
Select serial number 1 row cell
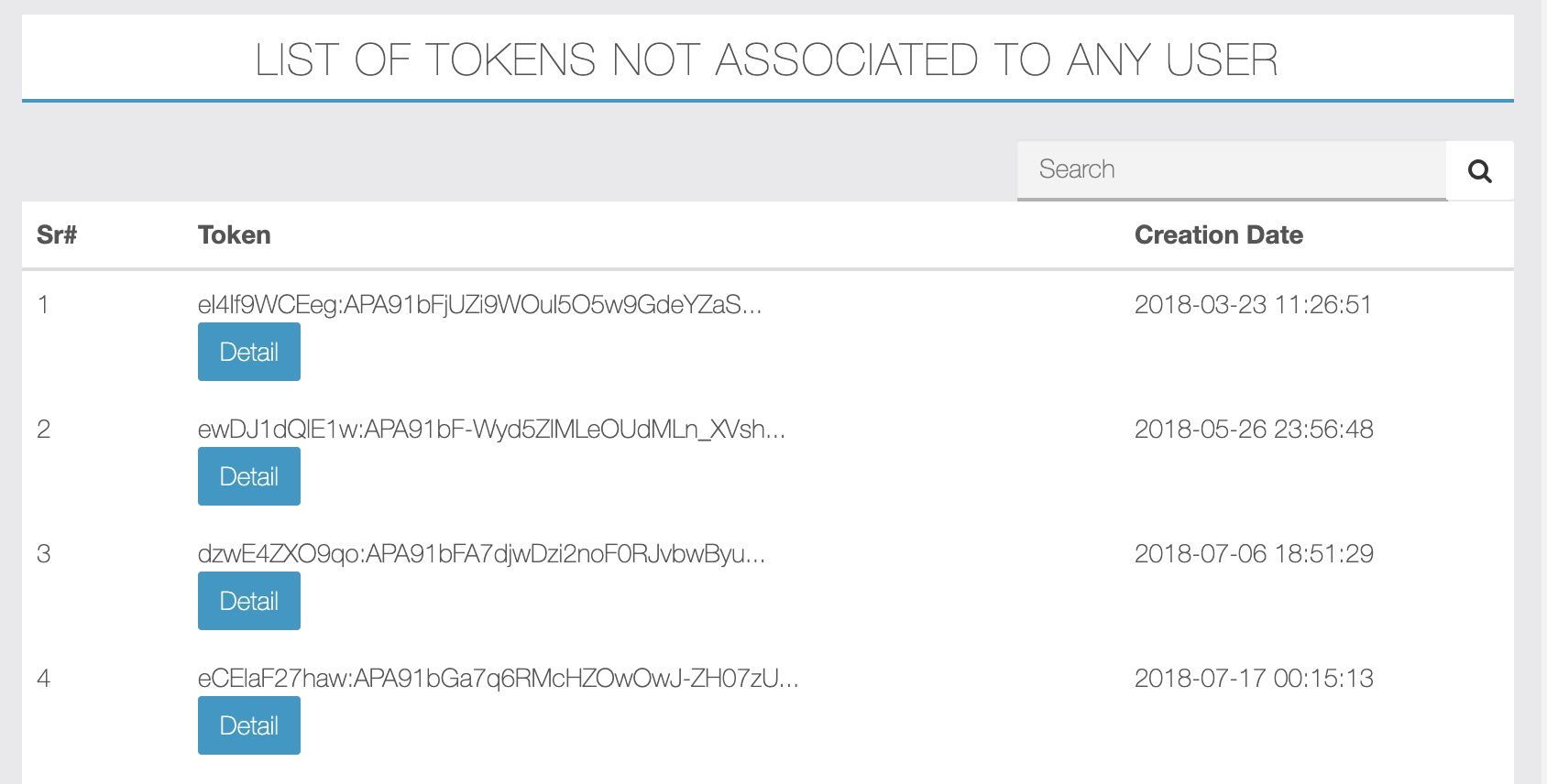(43, 305)
